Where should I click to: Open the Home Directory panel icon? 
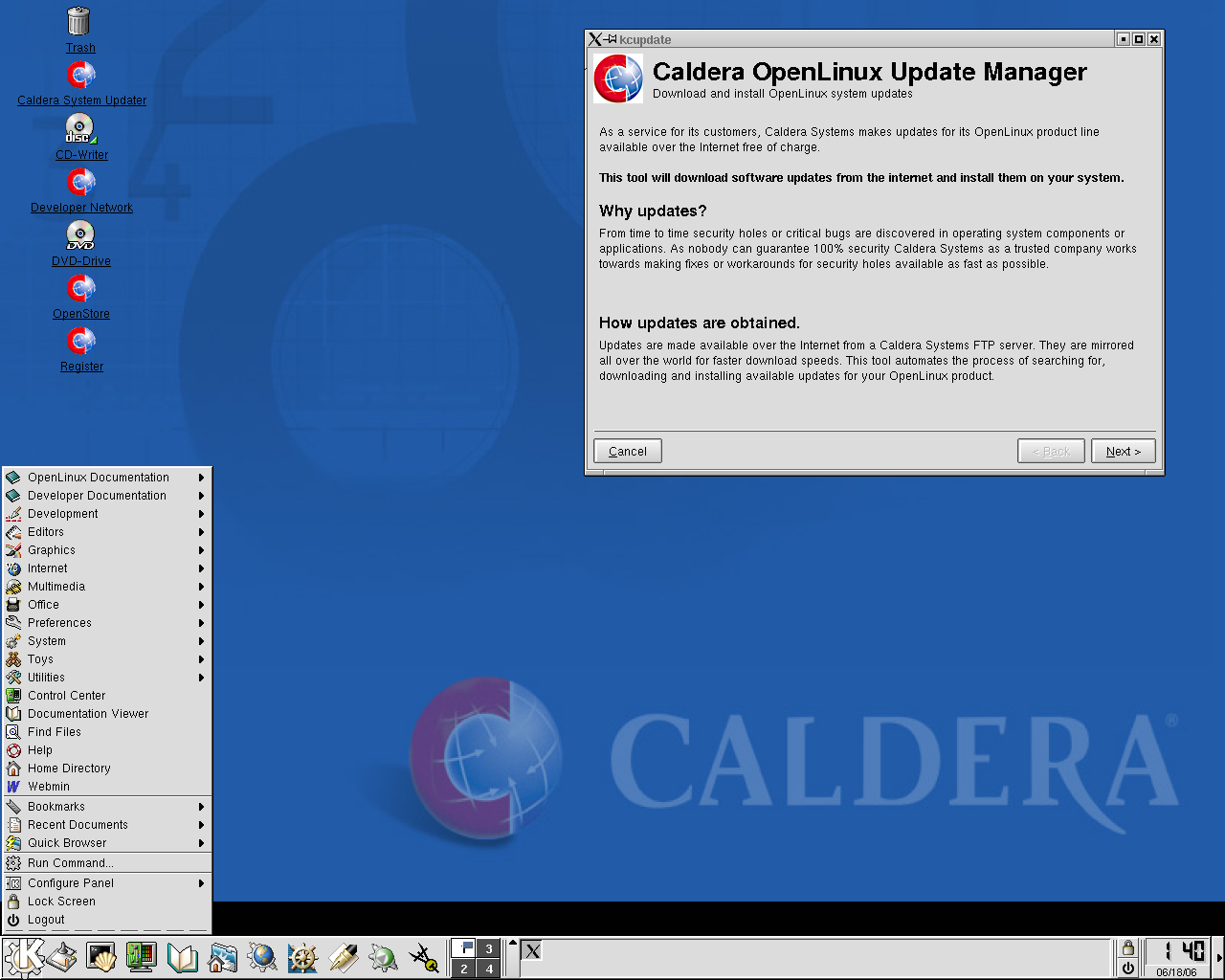(x=223, y=957)
